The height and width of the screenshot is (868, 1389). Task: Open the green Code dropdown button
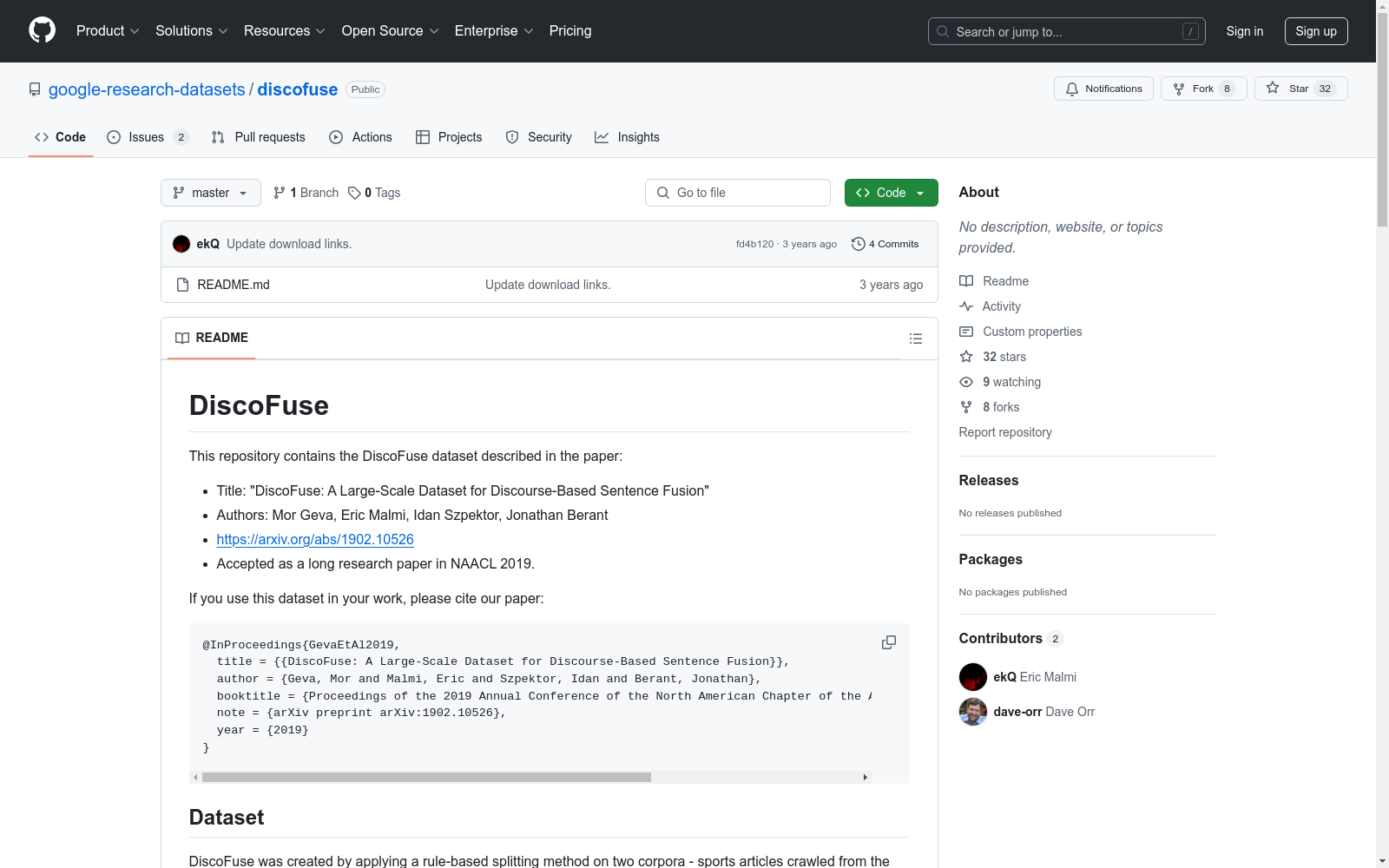[x=891, y=193]
